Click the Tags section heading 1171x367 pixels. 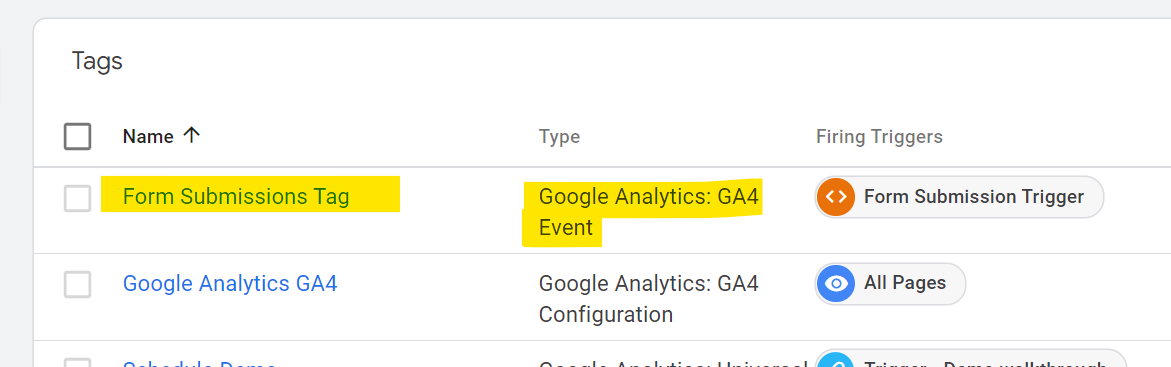97,61
